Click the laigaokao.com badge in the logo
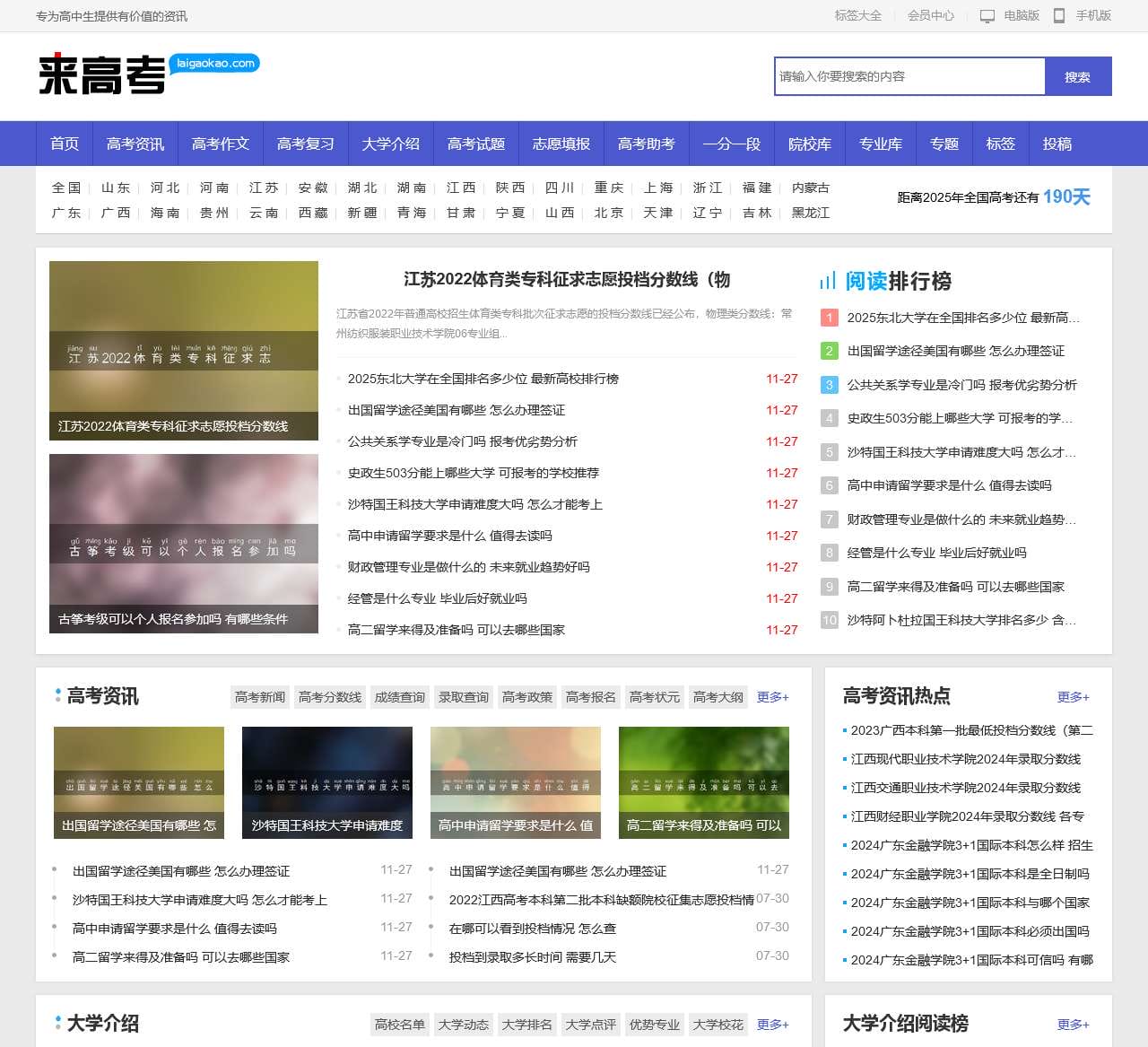Image resolution: width=1148 pixels, height=1047 pixels. tap(213, 64)
